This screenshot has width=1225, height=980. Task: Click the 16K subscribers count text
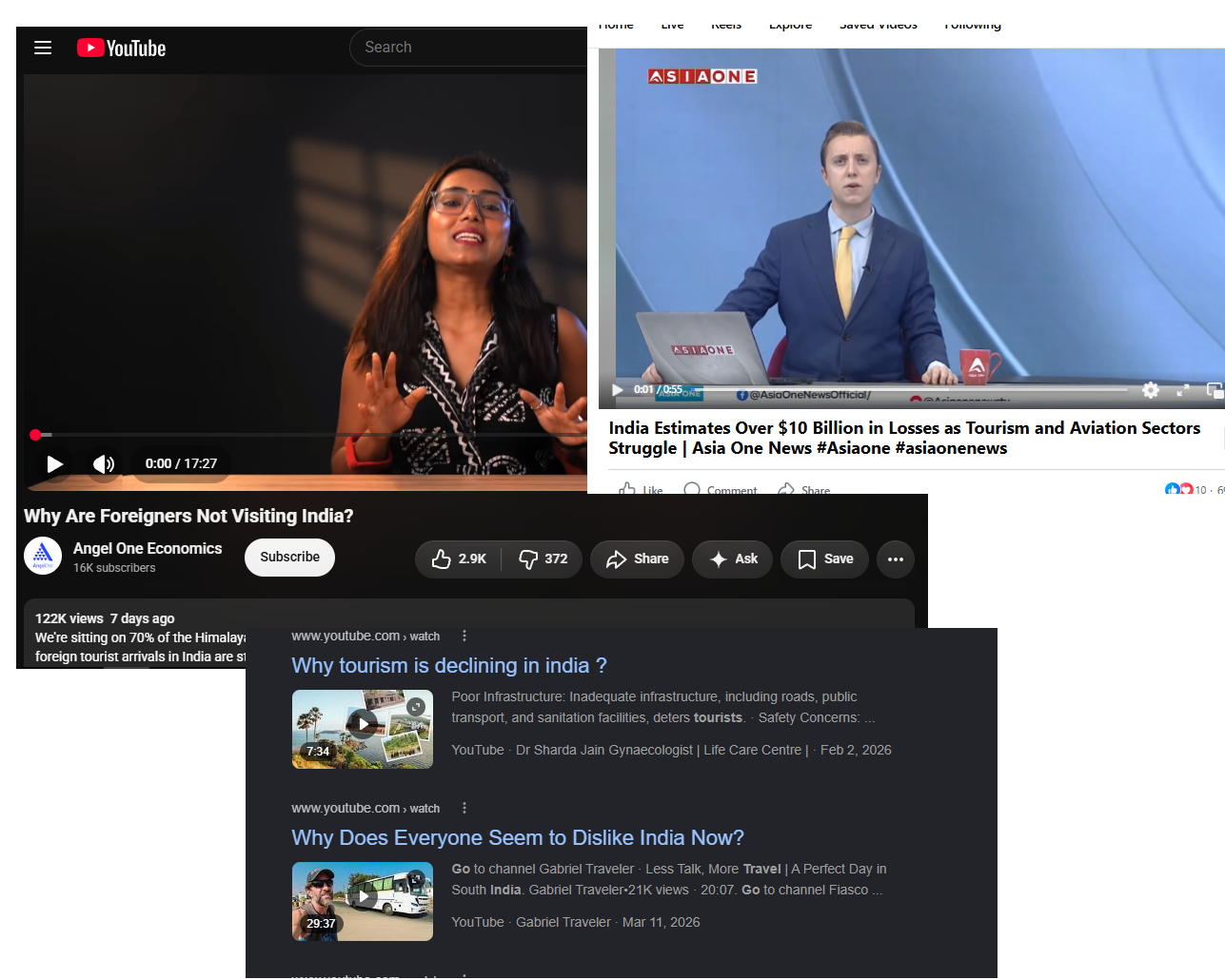pyautogui.click(x=114, y=568)
